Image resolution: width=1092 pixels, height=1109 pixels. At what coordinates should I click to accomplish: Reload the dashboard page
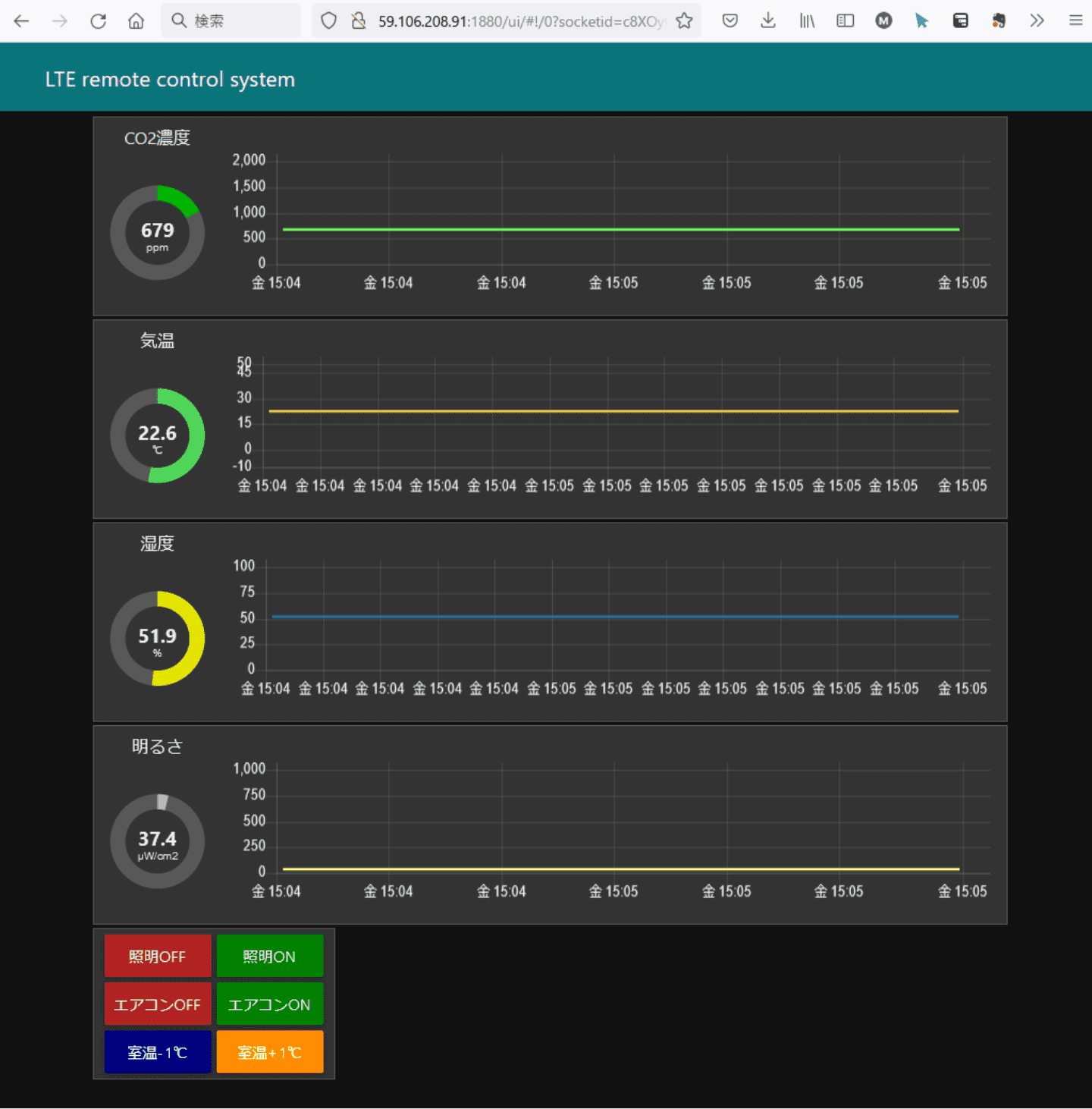[98, 21]
